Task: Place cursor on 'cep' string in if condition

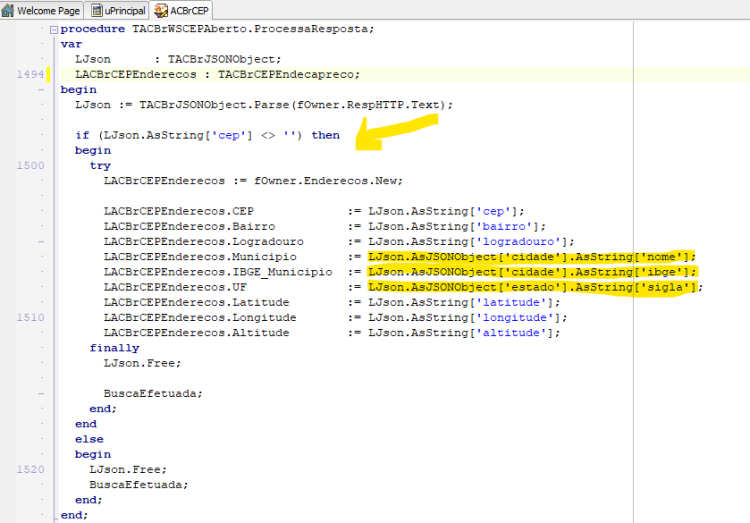Action: (229, 135)
